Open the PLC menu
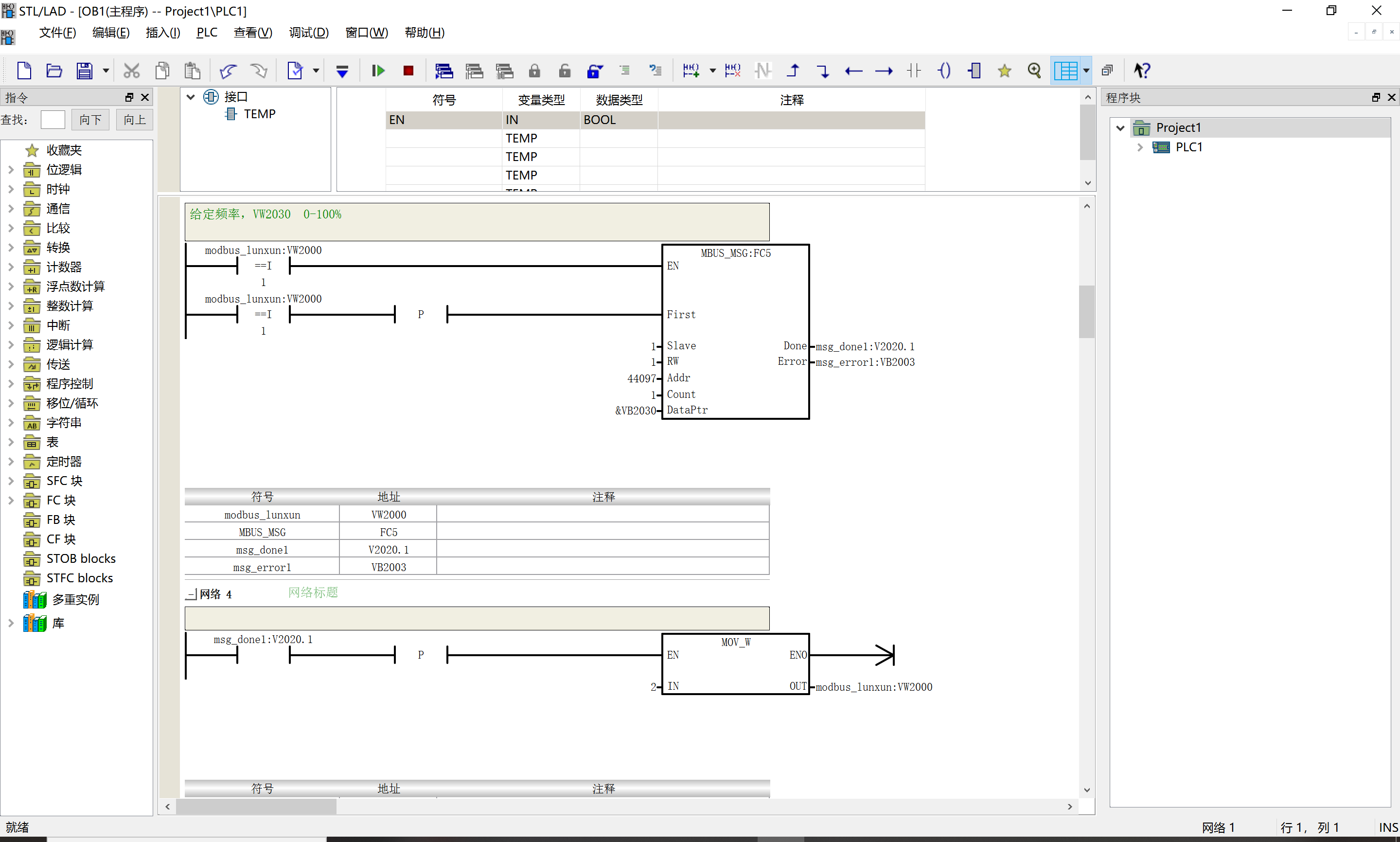1400x842 pixels. (x=207, y=33)
